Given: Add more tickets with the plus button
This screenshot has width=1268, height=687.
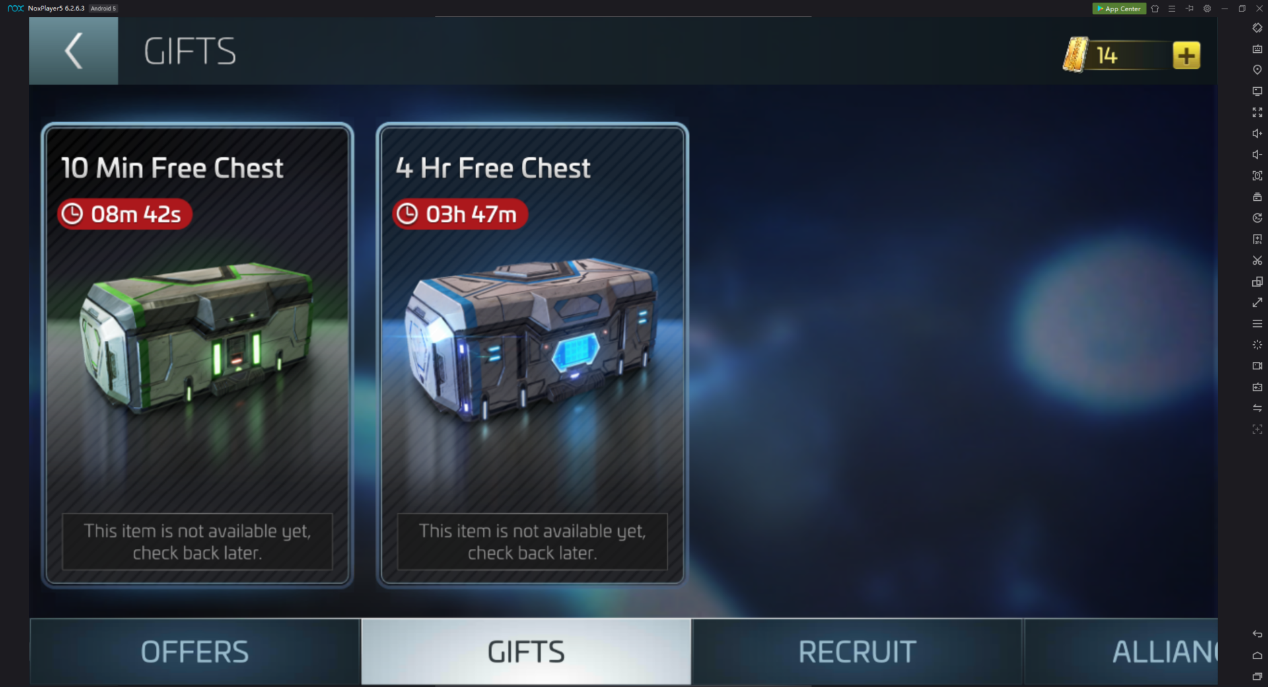Looking at the screenshot, I should (1186, 56).
